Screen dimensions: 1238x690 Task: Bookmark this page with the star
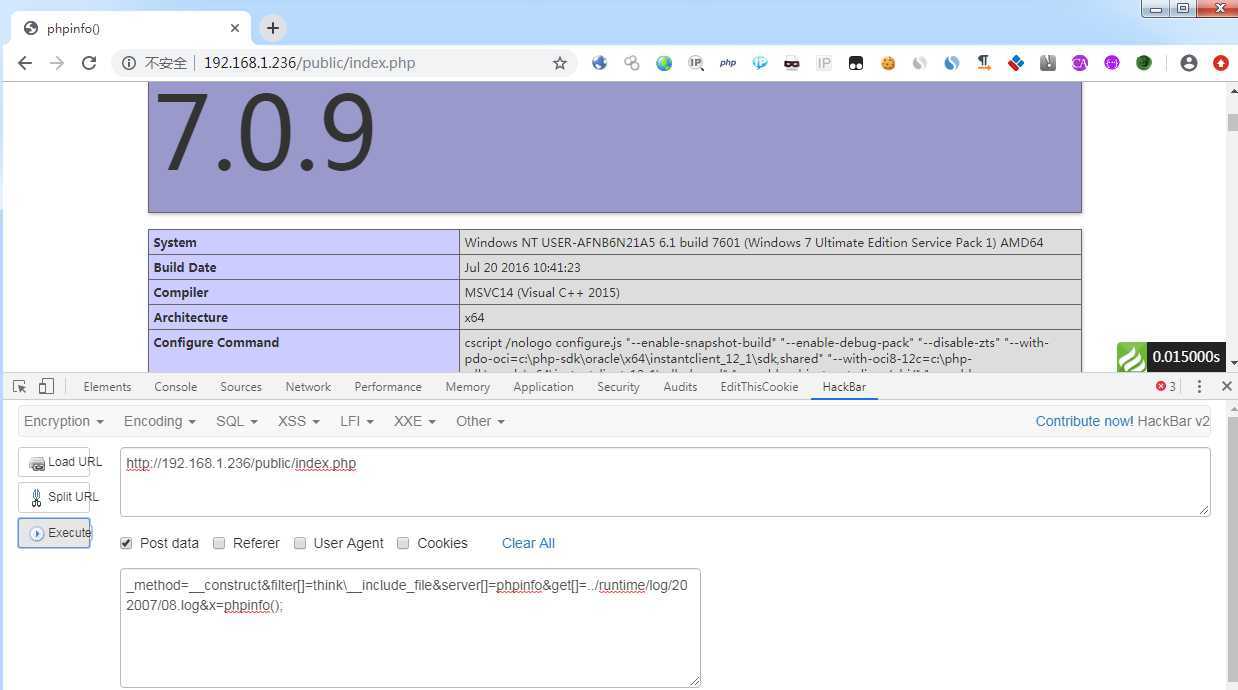click(x=560, y=63)
